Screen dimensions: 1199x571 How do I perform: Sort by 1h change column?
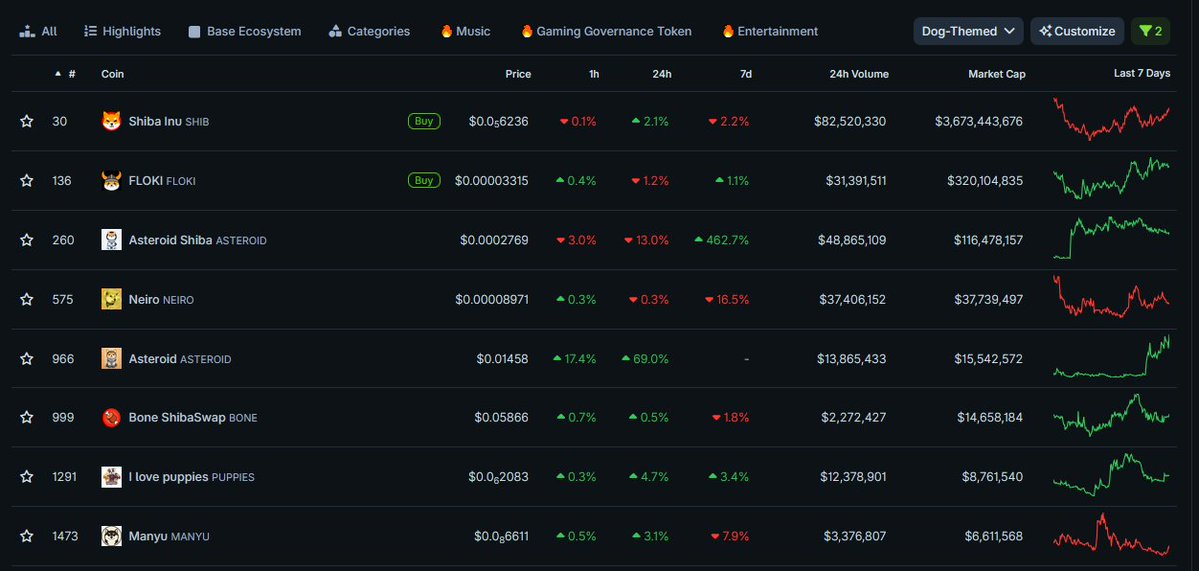pyautogui.click(x=594, y=74)
